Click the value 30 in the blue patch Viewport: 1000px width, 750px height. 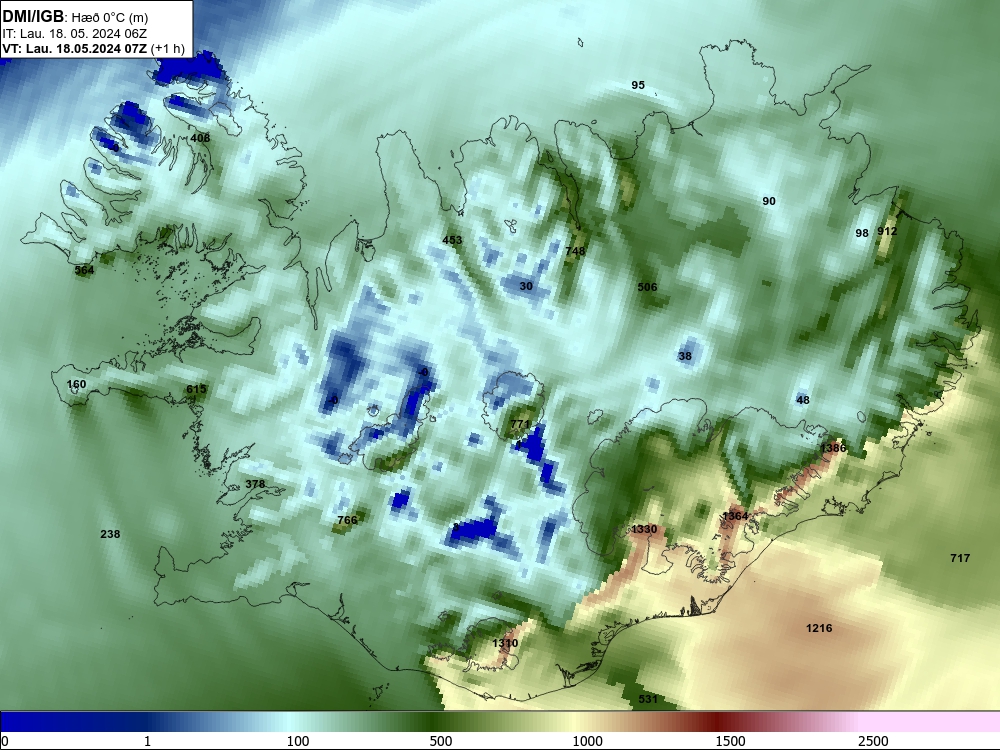[526, 286]
